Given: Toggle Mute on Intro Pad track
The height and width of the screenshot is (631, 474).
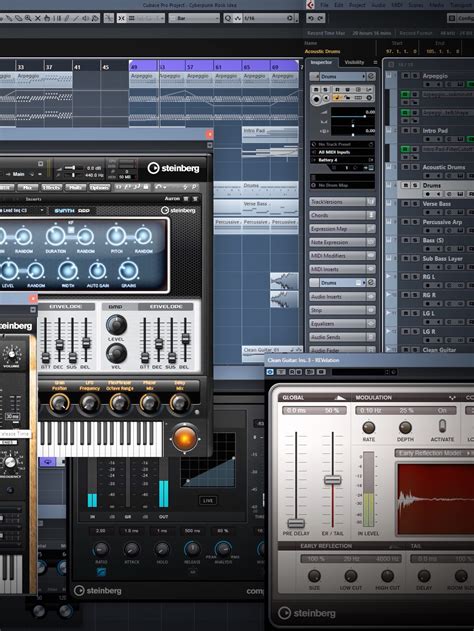Looking at the screenshot, I should pyautogui.click(x=406, y=130).
